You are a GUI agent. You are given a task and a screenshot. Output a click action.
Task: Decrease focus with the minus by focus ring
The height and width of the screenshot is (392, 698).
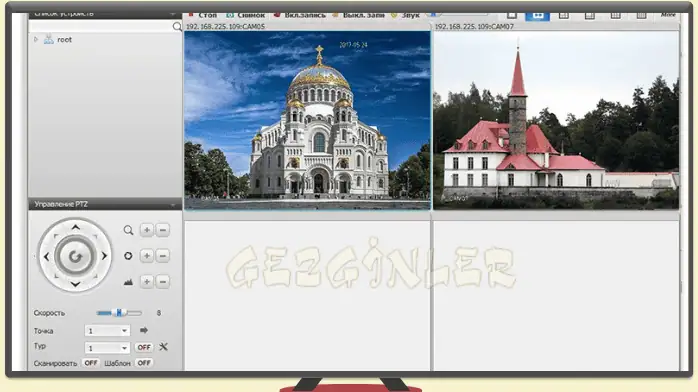click(x=163, y=256)
